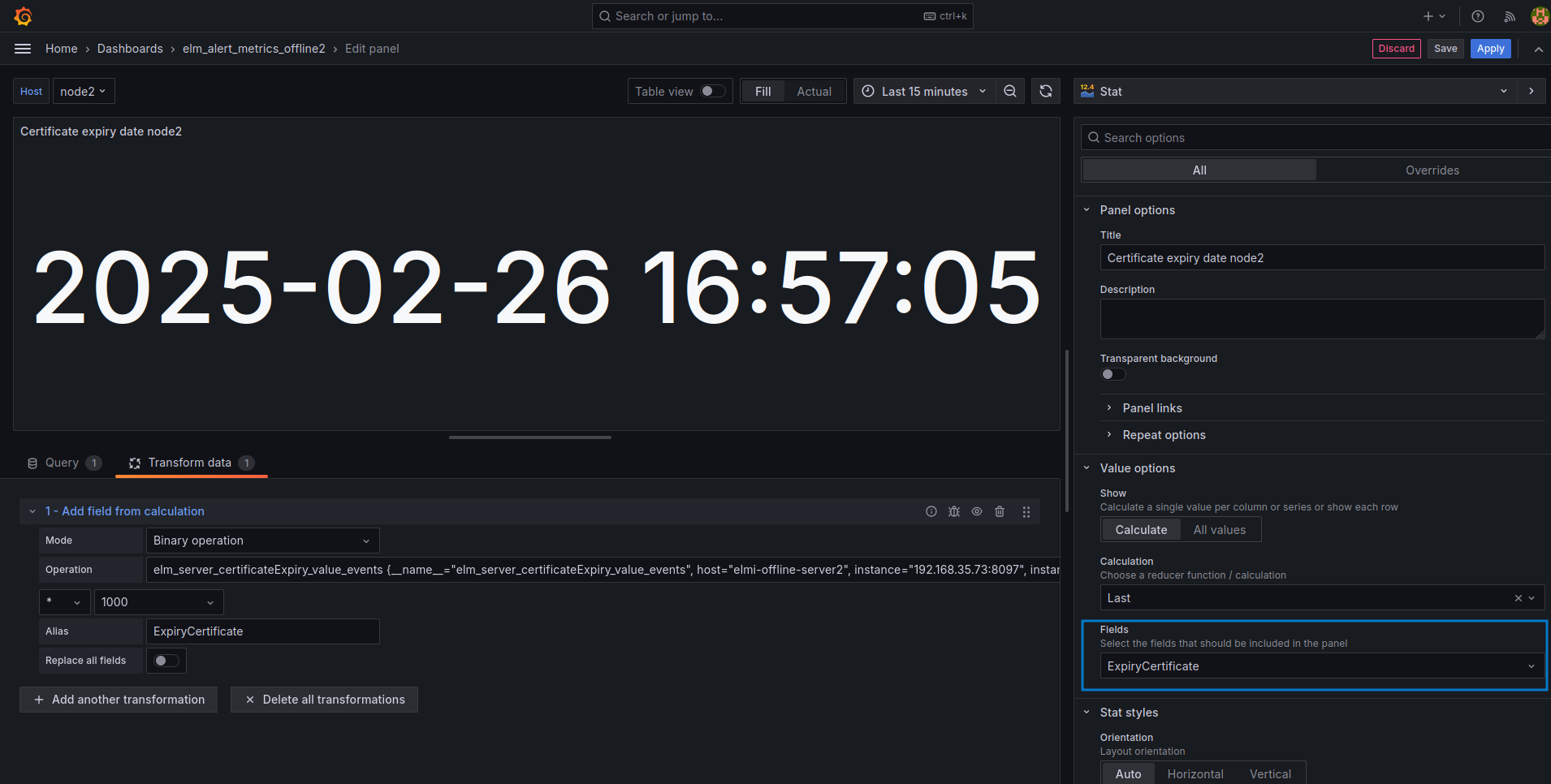The width and height of the screenshot is (1551, 784).
Task: Go to Dashboards breadcrumb
Action: pos(130,49)
